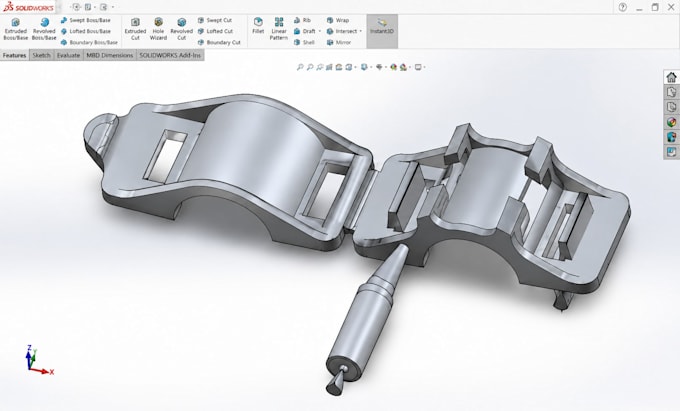
Task: Select the Extruded Boss/Base tool
Action: click(16, 29)
